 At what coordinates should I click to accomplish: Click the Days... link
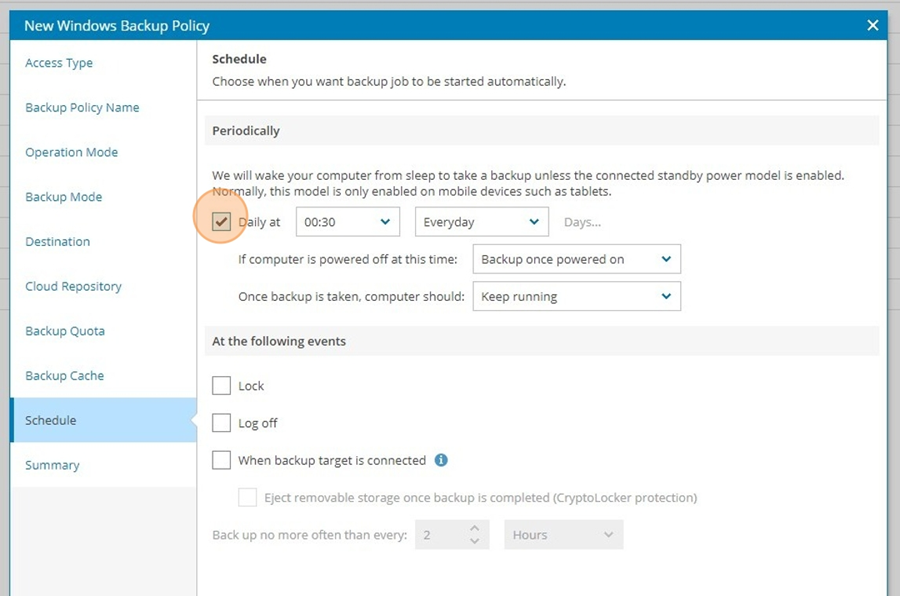pos(582,222)
